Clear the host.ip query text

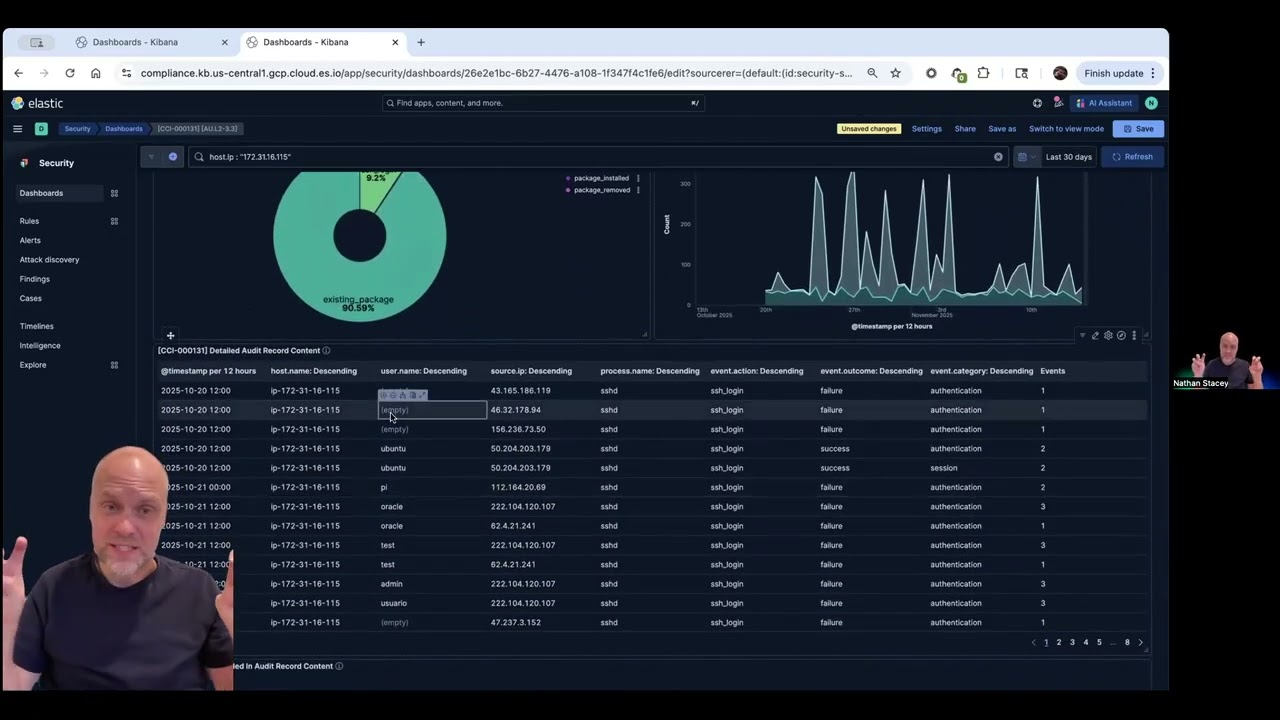(x=998, y=157)
